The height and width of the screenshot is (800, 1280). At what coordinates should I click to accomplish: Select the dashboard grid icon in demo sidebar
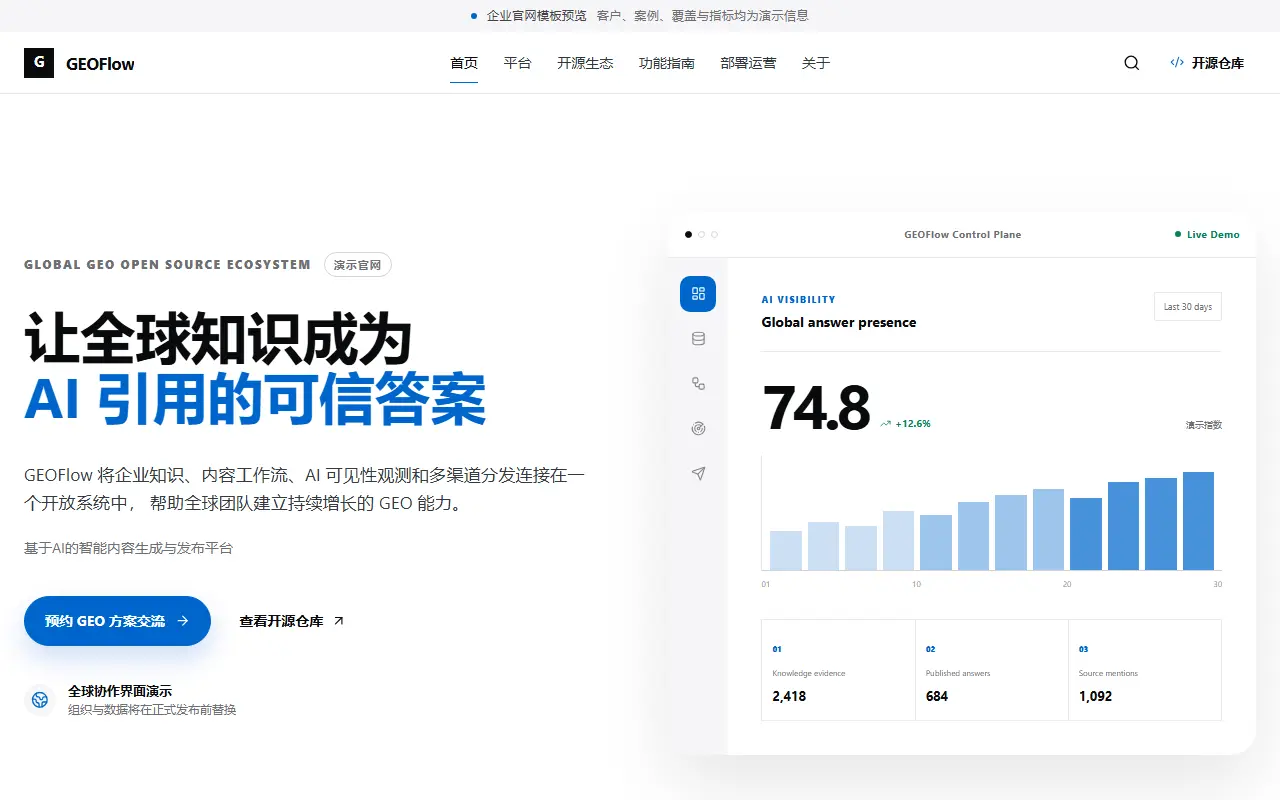(x=698, y=293)
